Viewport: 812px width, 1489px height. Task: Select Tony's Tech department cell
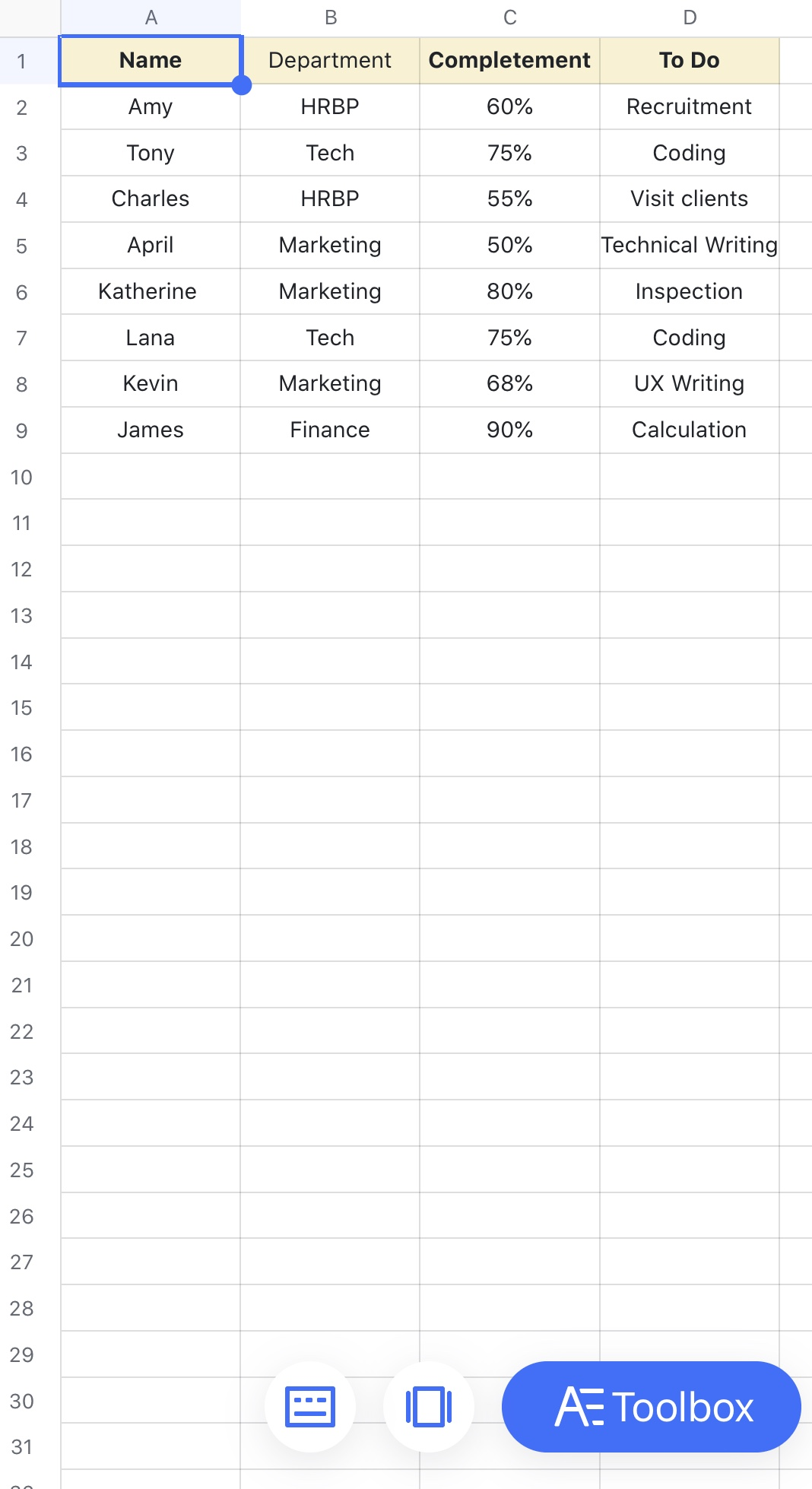(329, 153)
